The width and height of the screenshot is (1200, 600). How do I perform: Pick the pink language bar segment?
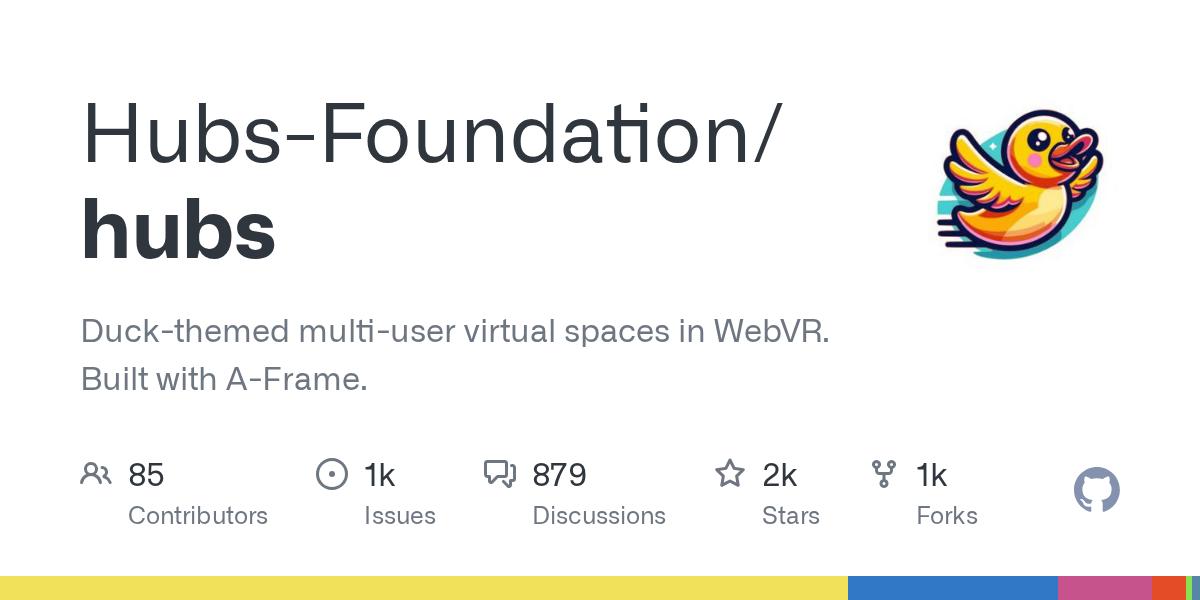tap(1104, 588)
